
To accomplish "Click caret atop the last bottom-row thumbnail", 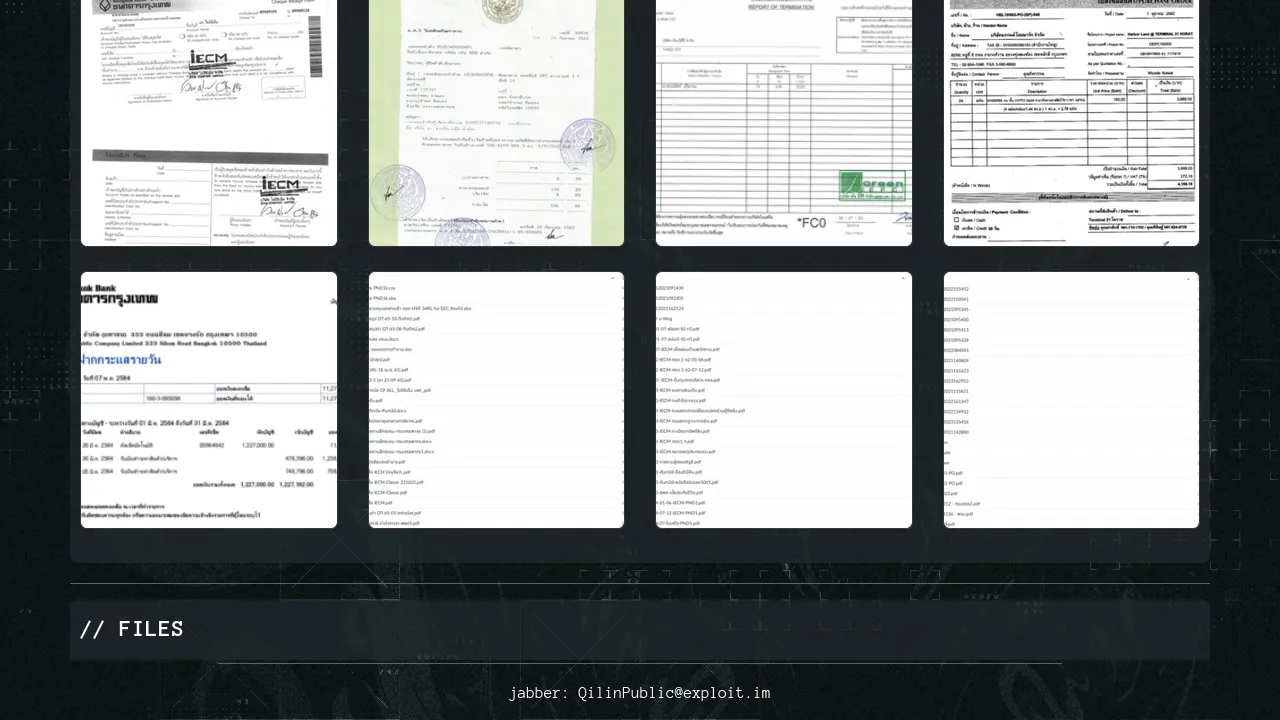I will point(1188,278).
